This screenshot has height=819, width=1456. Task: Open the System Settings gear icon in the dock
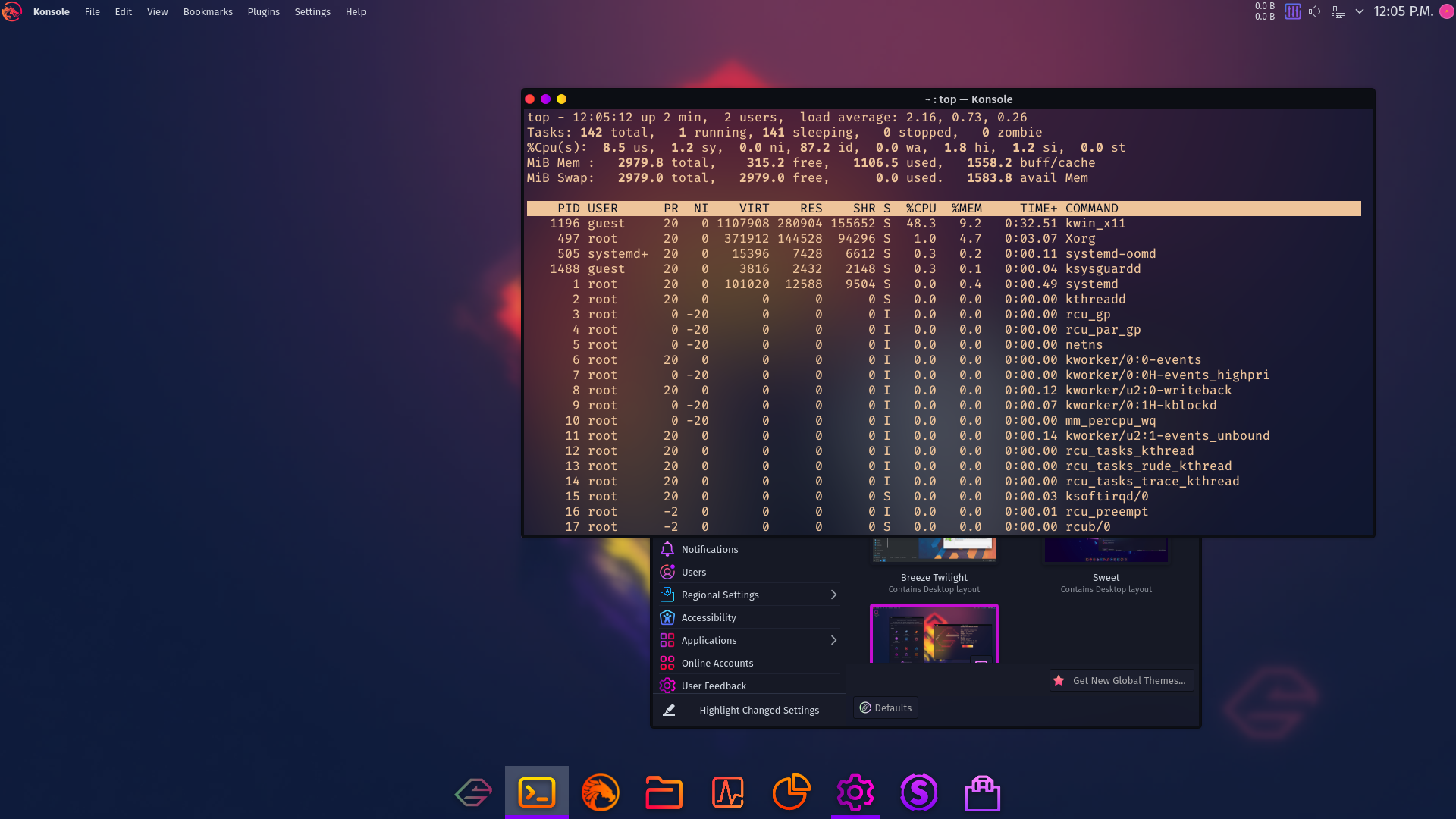pos(855,792)
